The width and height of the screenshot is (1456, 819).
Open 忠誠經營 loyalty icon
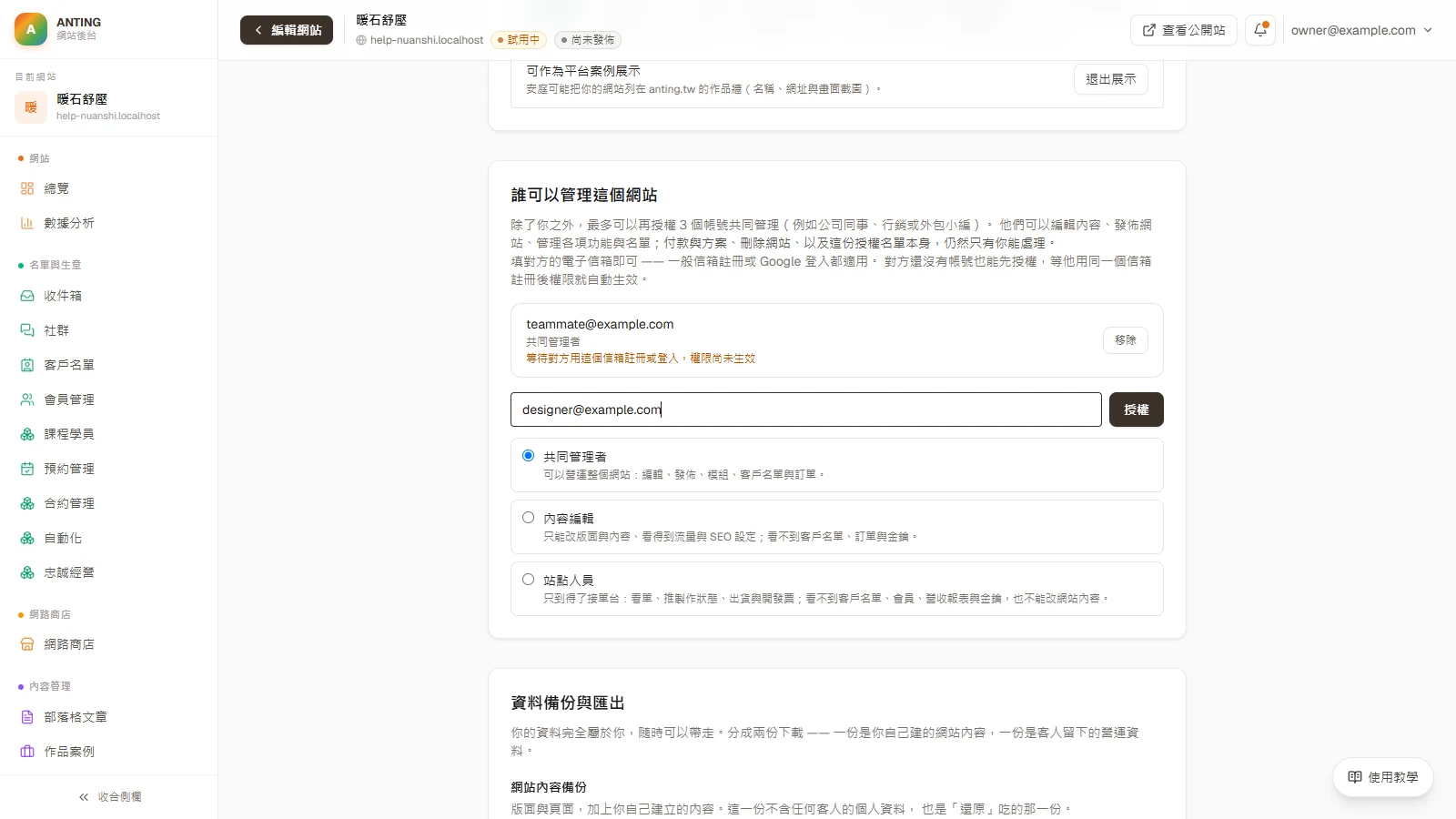tap(27, 572)
